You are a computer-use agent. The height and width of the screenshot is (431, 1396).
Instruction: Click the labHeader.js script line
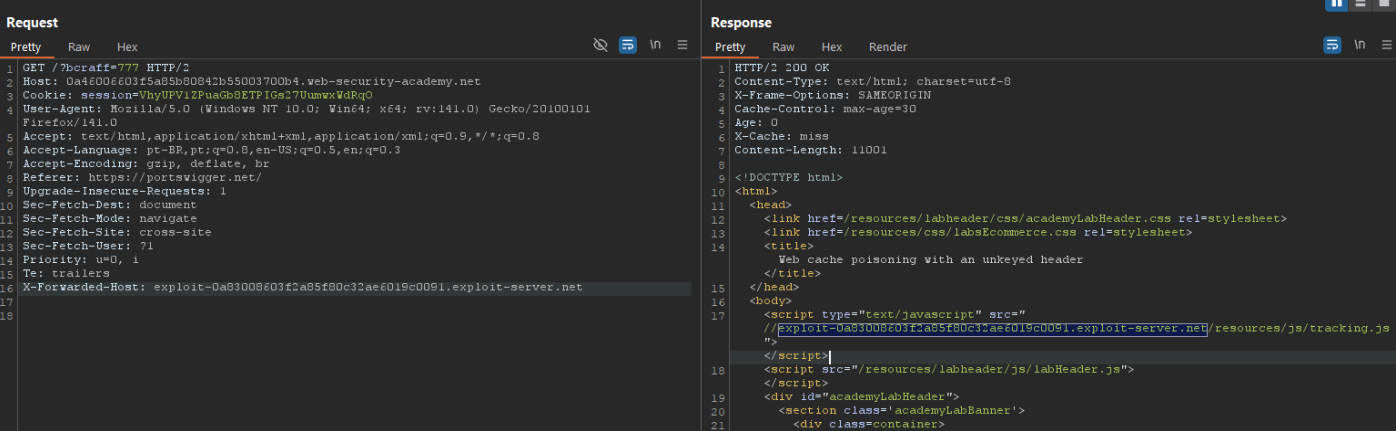[948, 369]
